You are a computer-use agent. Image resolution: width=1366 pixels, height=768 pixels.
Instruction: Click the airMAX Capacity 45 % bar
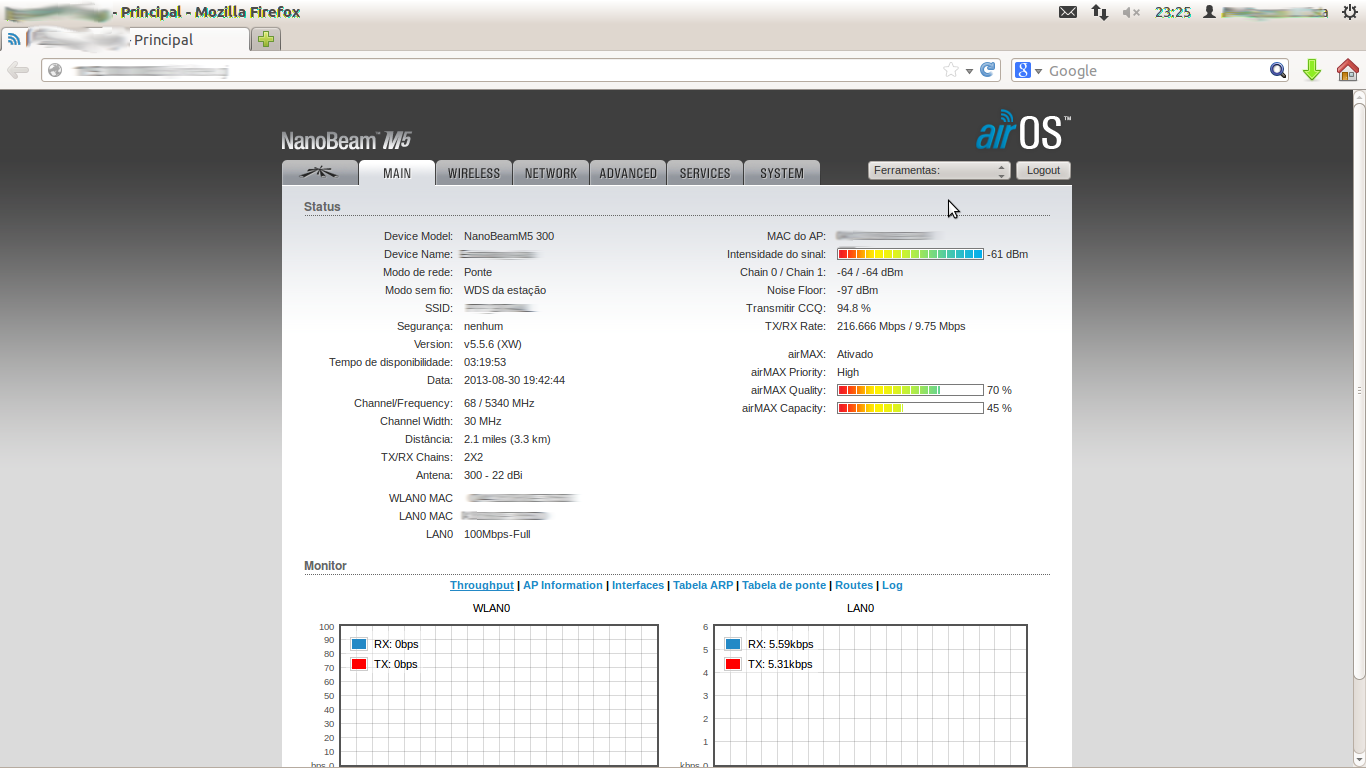click(x=910, y=408)
